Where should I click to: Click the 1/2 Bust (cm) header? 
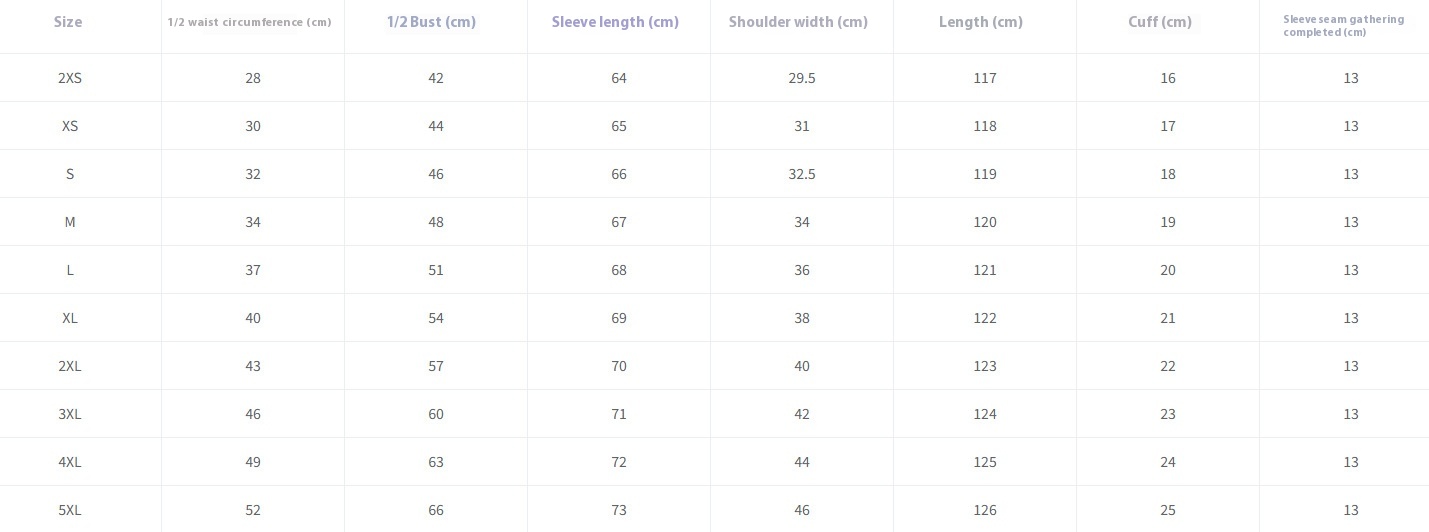pos(431,22)
